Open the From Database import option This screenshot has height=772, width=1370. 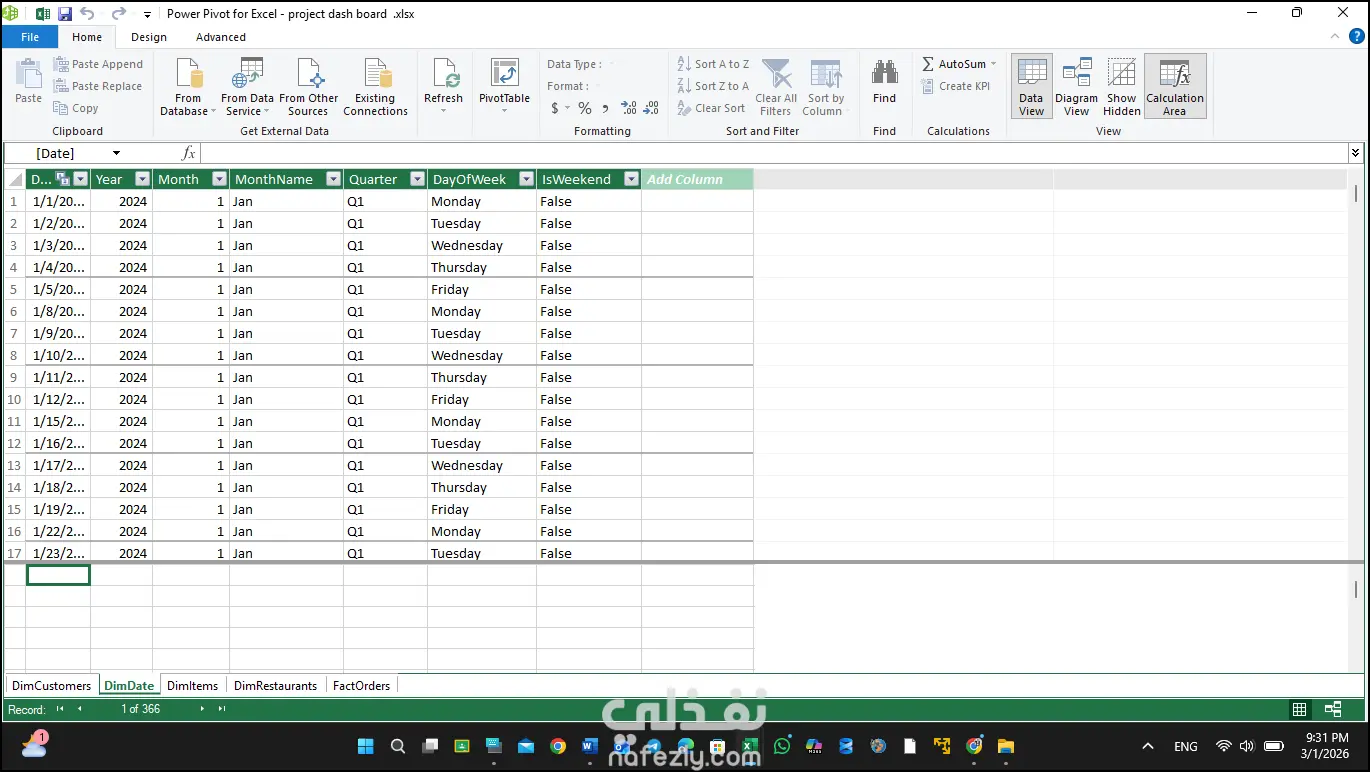click(188, 87)
